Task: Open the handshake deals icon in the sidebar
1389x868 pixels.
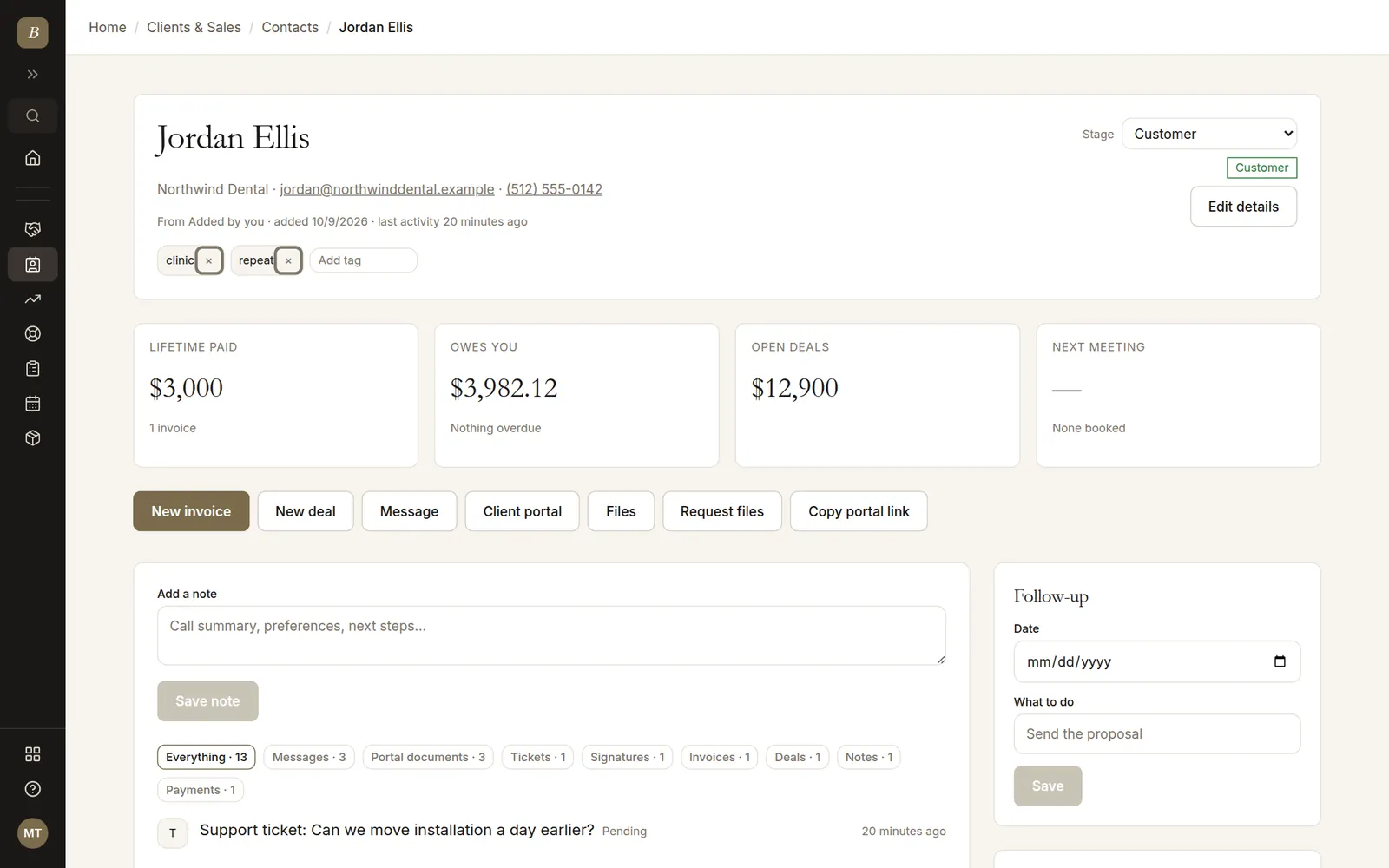Action: pyautogui.click(x=33, y=229)
